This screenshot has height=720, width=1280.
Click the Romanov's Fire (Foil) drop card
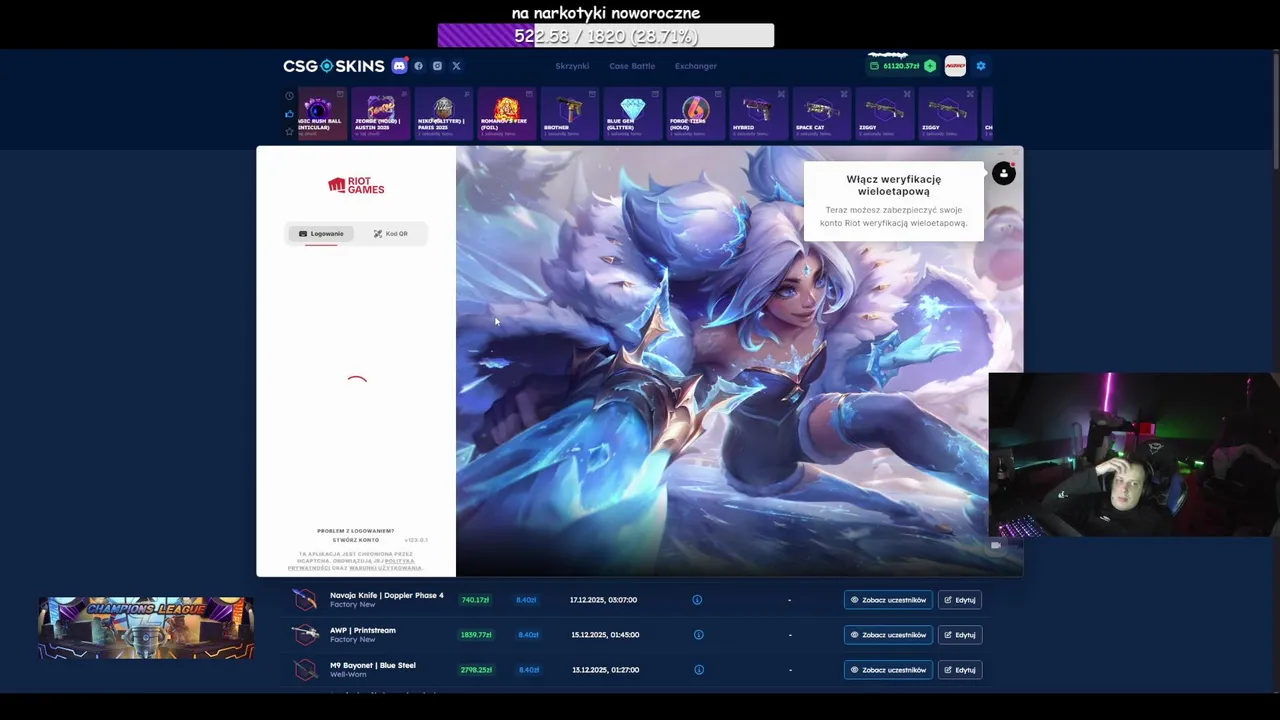(506, 113)
